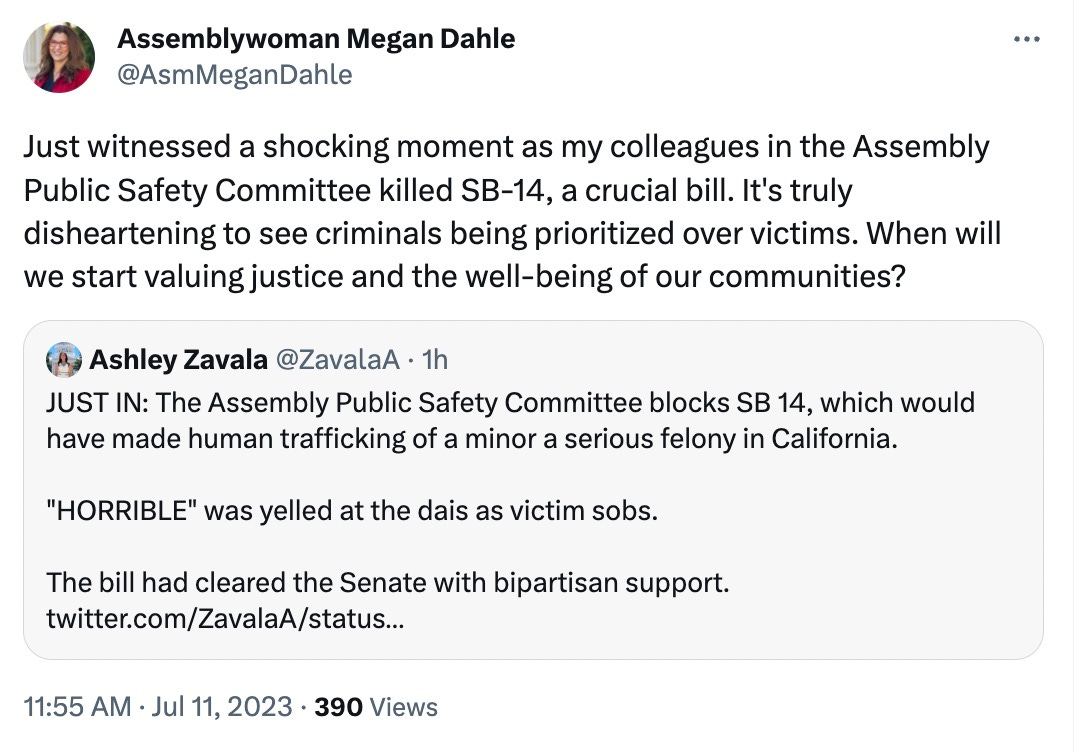Click the Jul 11, 2023 date
Viewport: 1088px width, 752px height.
[222, 707]
